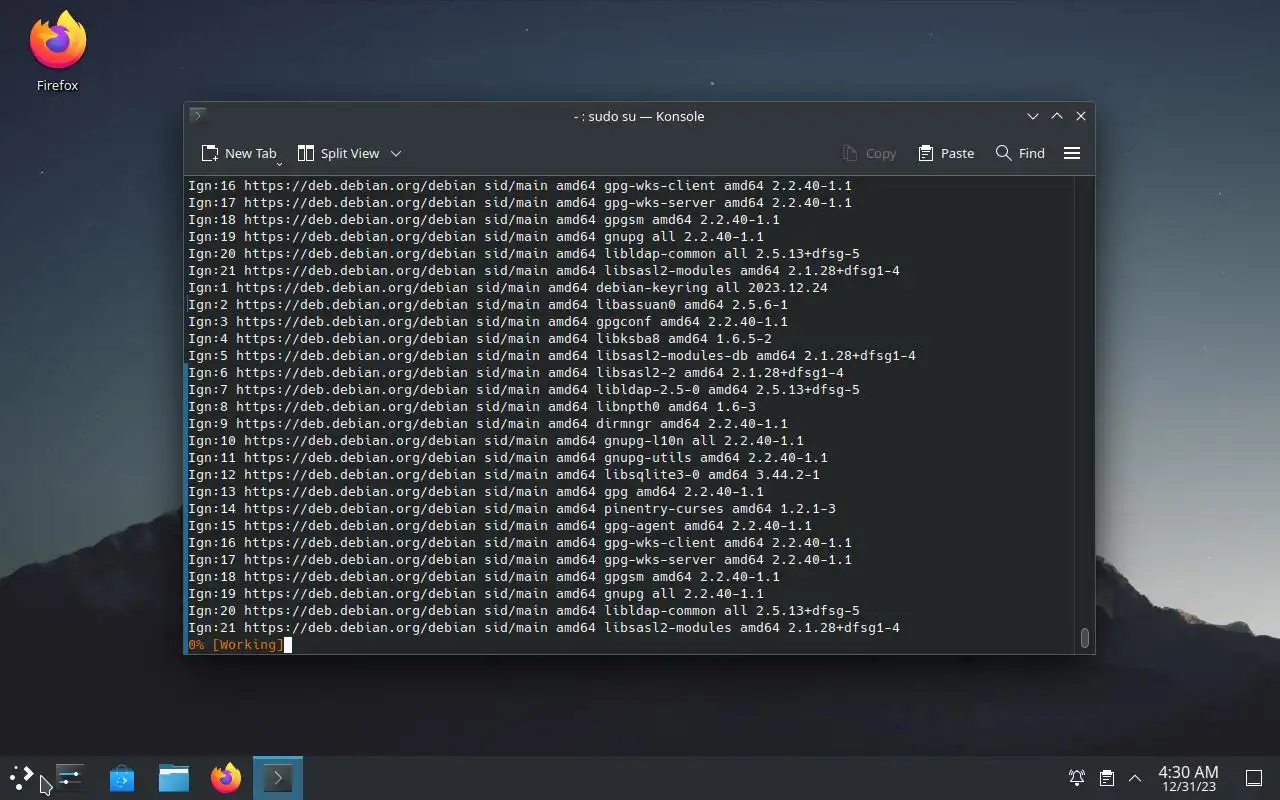
Task: Open a New Tab in Konsole
Action: click(238, 153)
